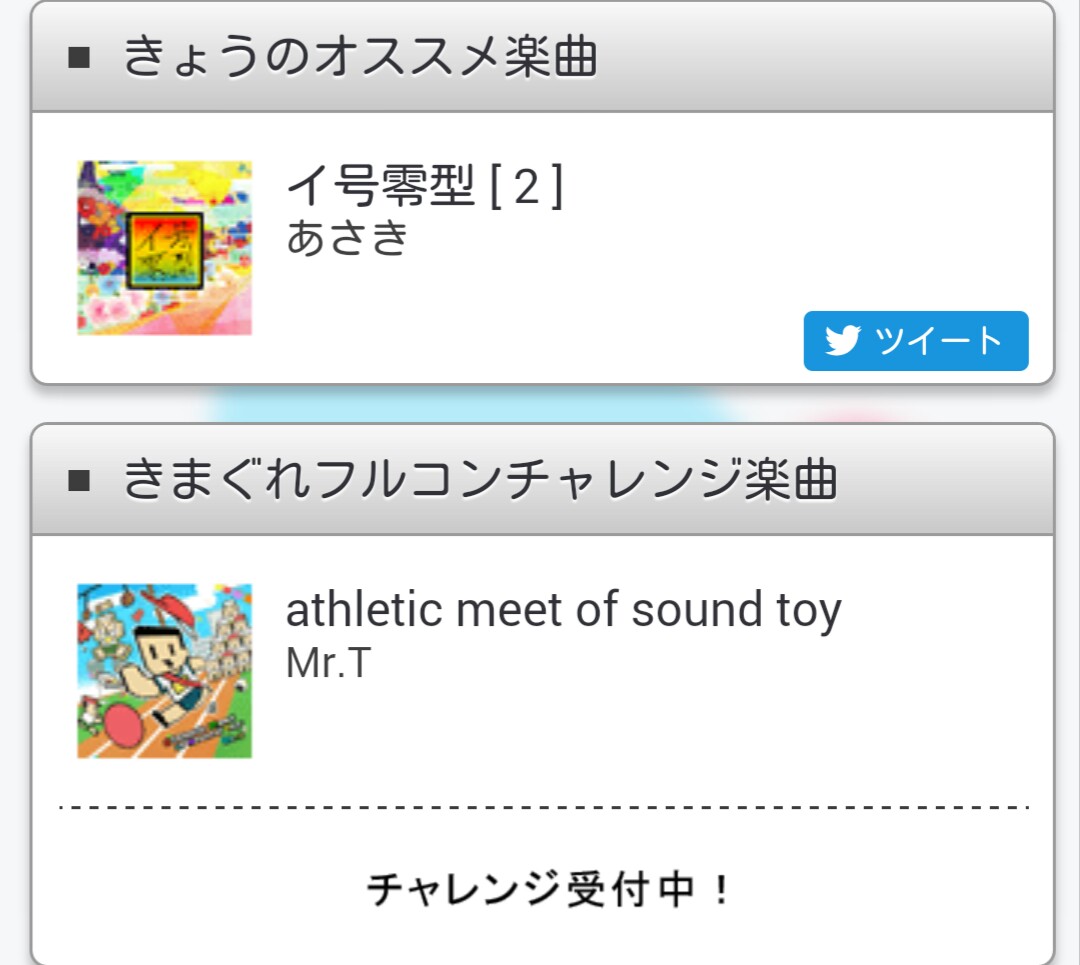Tap the kanji label centered on イ号零型 jacket
1080x965 pixels.
pos(164,249)
